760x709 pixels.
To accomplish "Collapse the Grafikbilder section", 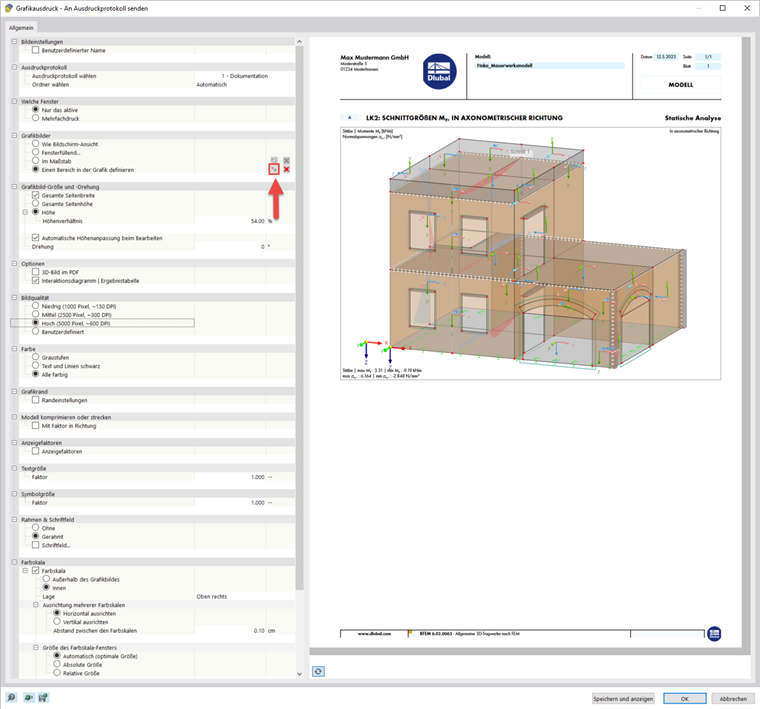I will pos(15,136).
